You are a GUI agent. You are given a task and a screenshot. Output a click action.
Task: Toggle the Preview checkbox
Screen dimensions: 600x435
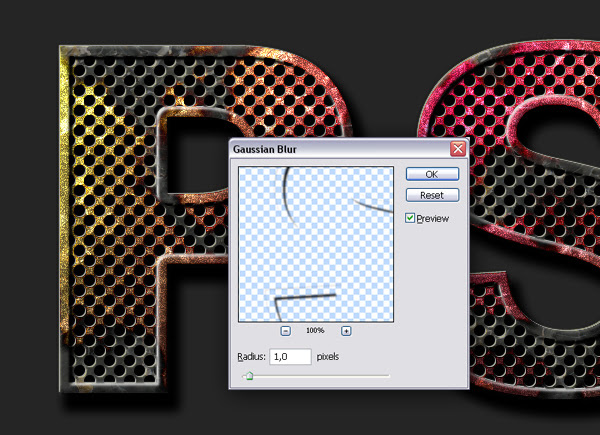pyautogui.click(x=410, y=218)
